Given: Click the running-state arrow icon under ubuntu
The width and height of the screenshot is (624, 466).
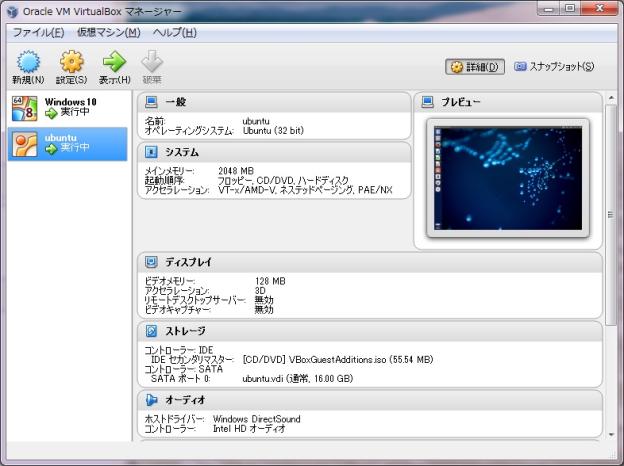Looking at the screenshot, I should tap(51, 149).
